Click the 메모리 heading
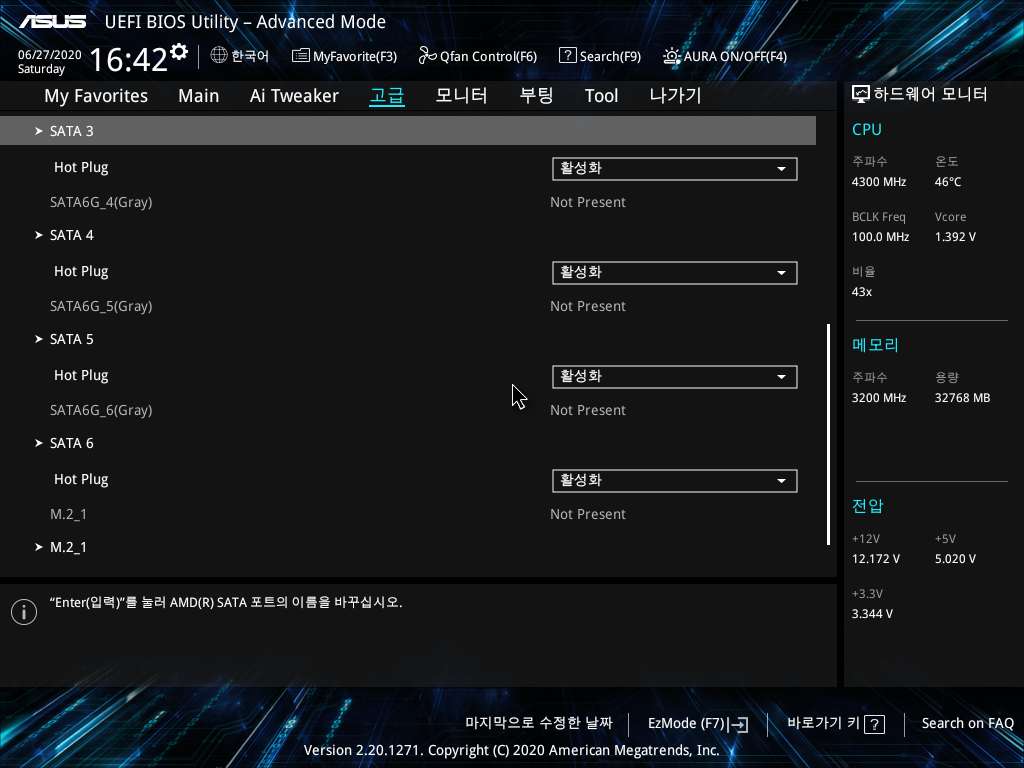 click(875, 345)
